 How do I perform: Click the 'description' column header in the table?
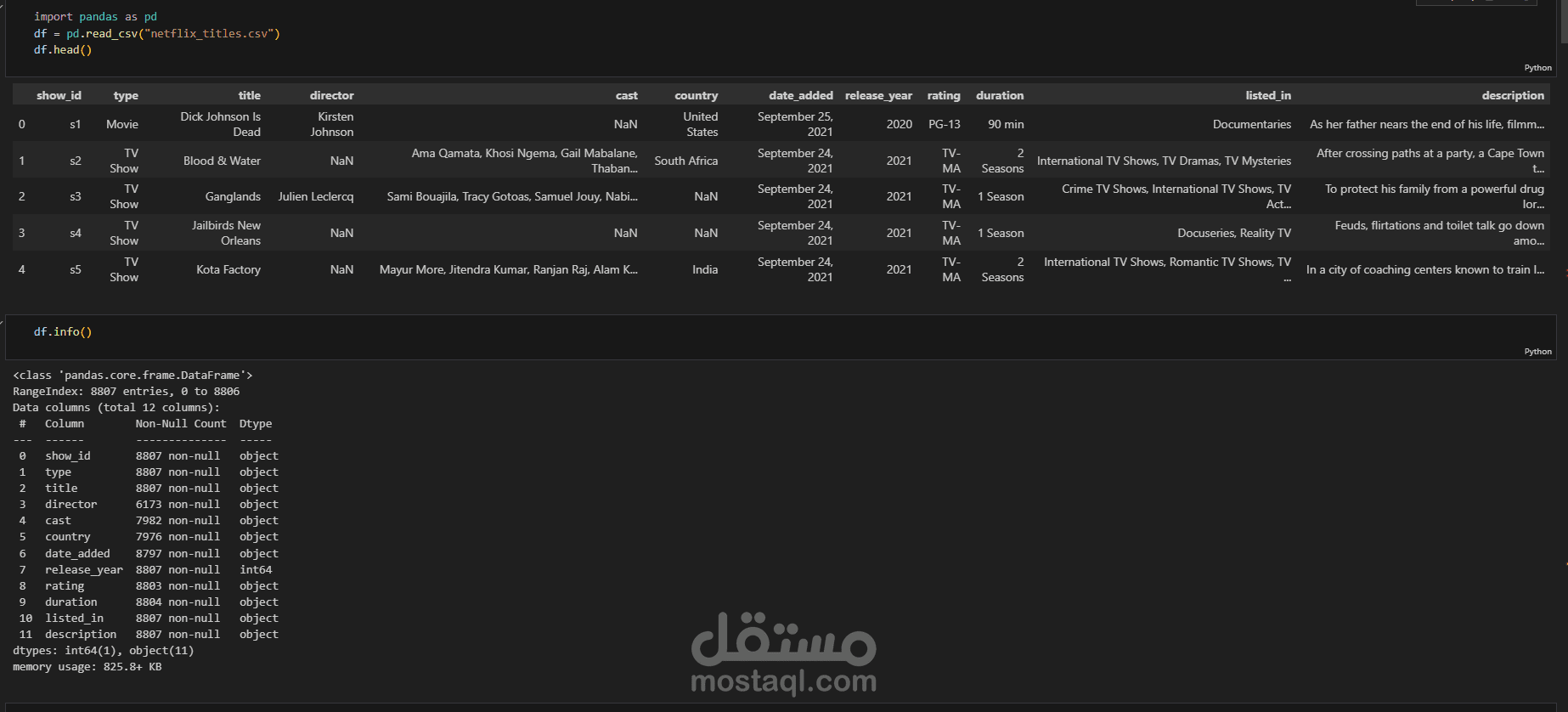pos(1513,96)
